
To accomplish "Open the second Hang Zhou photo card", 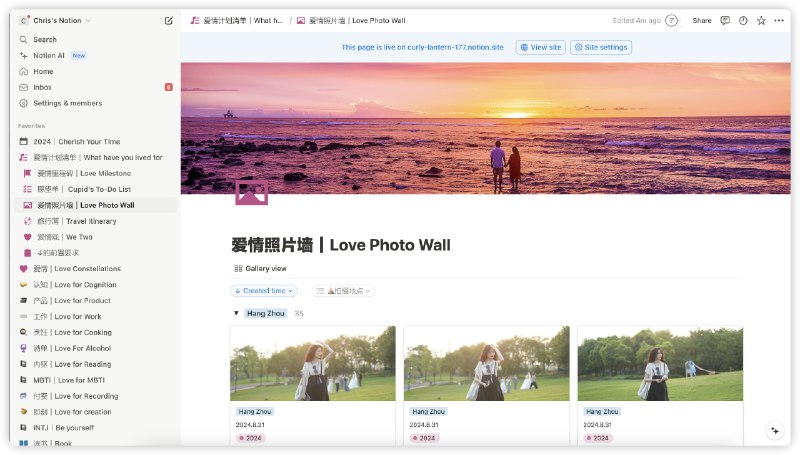I will pyautogui.click(x=486, y=386).
